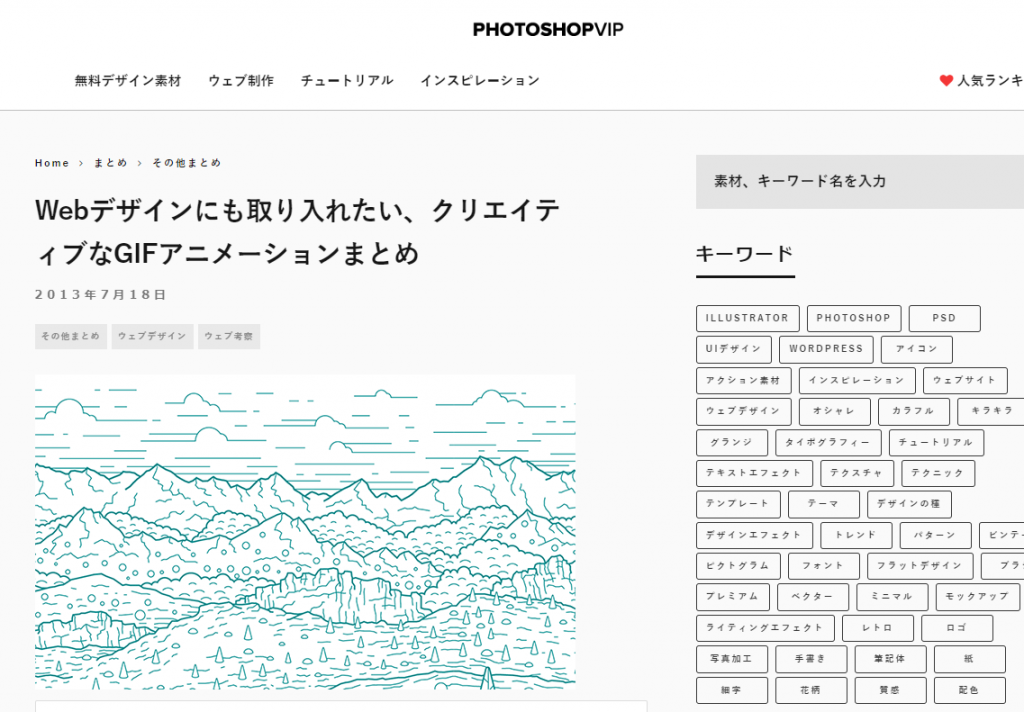Screen dimensions: 1024x712
Task: Select チュートリアル in the keyword tag list
Action: click(936, 442)
